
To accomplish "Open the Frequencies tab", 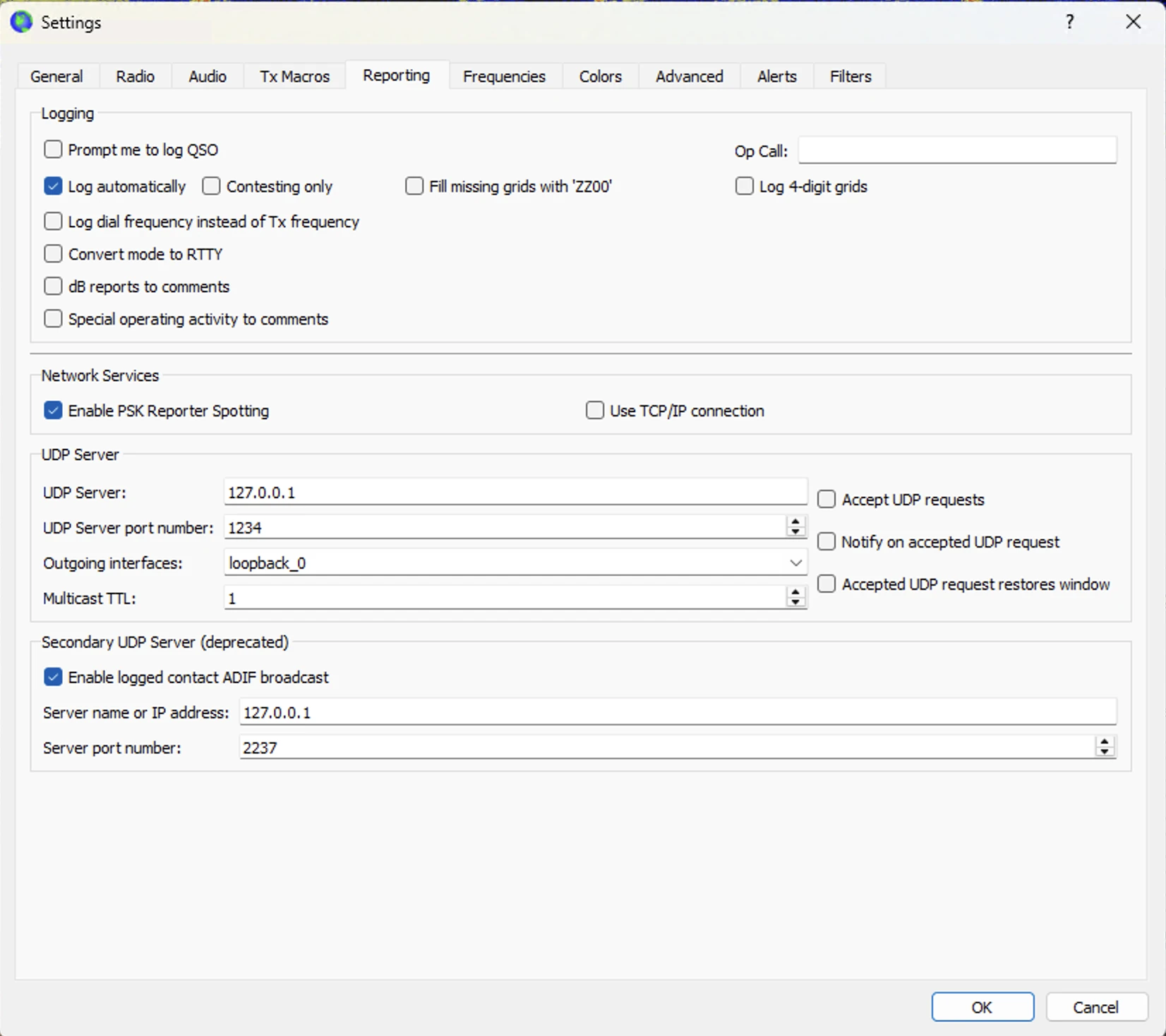I will (x=505, y=76).
